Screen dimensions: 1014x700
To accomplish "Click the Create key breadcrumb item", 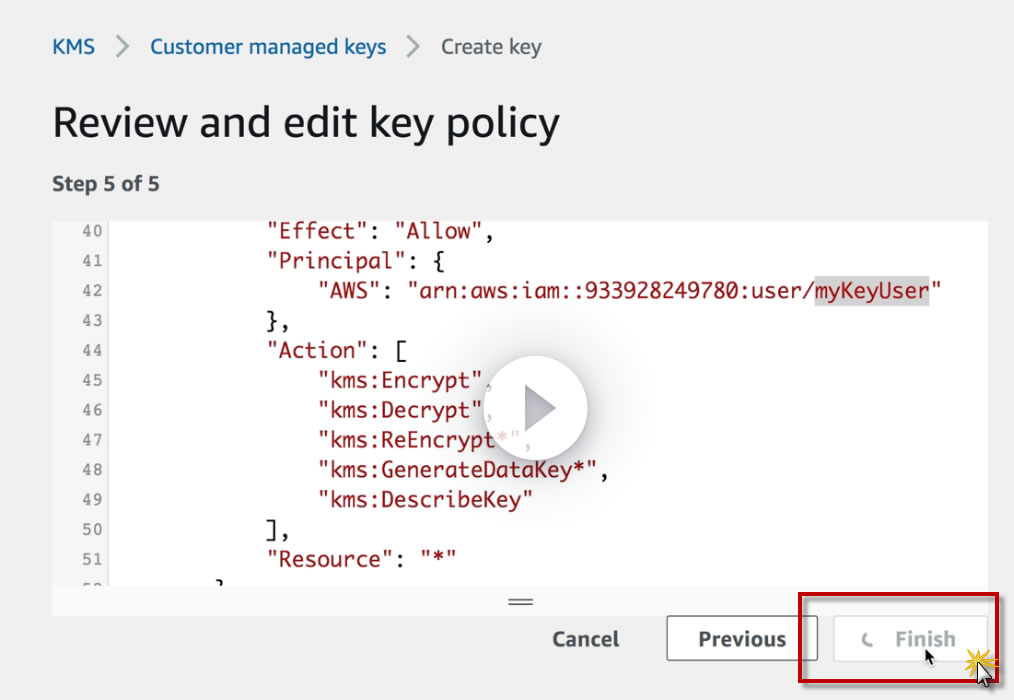I will pyautogui.click(x=491, y=47).
